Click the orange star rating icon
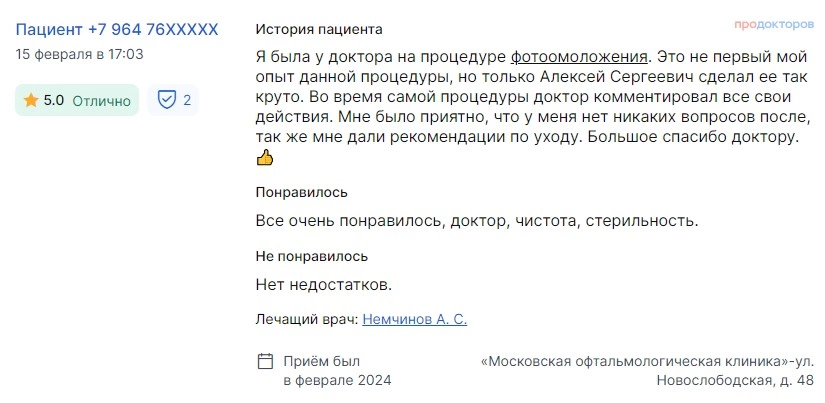 point(31,100)
